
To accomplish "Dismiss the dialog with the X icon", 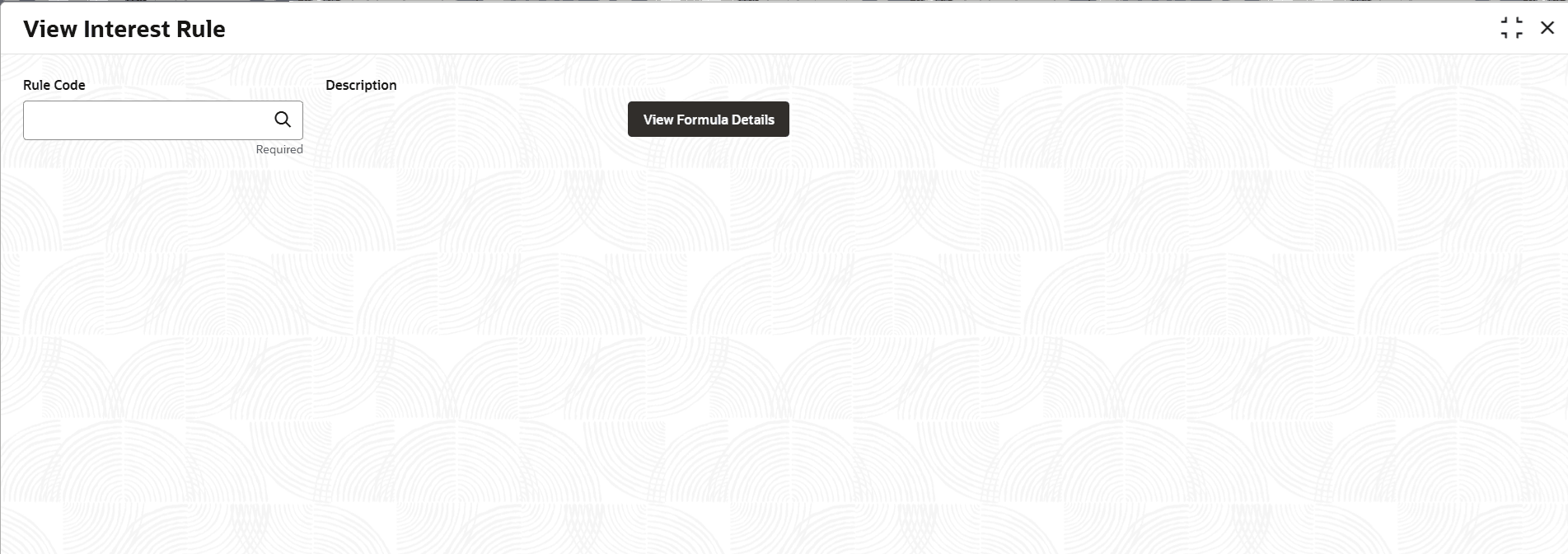I will (1547, 28).
